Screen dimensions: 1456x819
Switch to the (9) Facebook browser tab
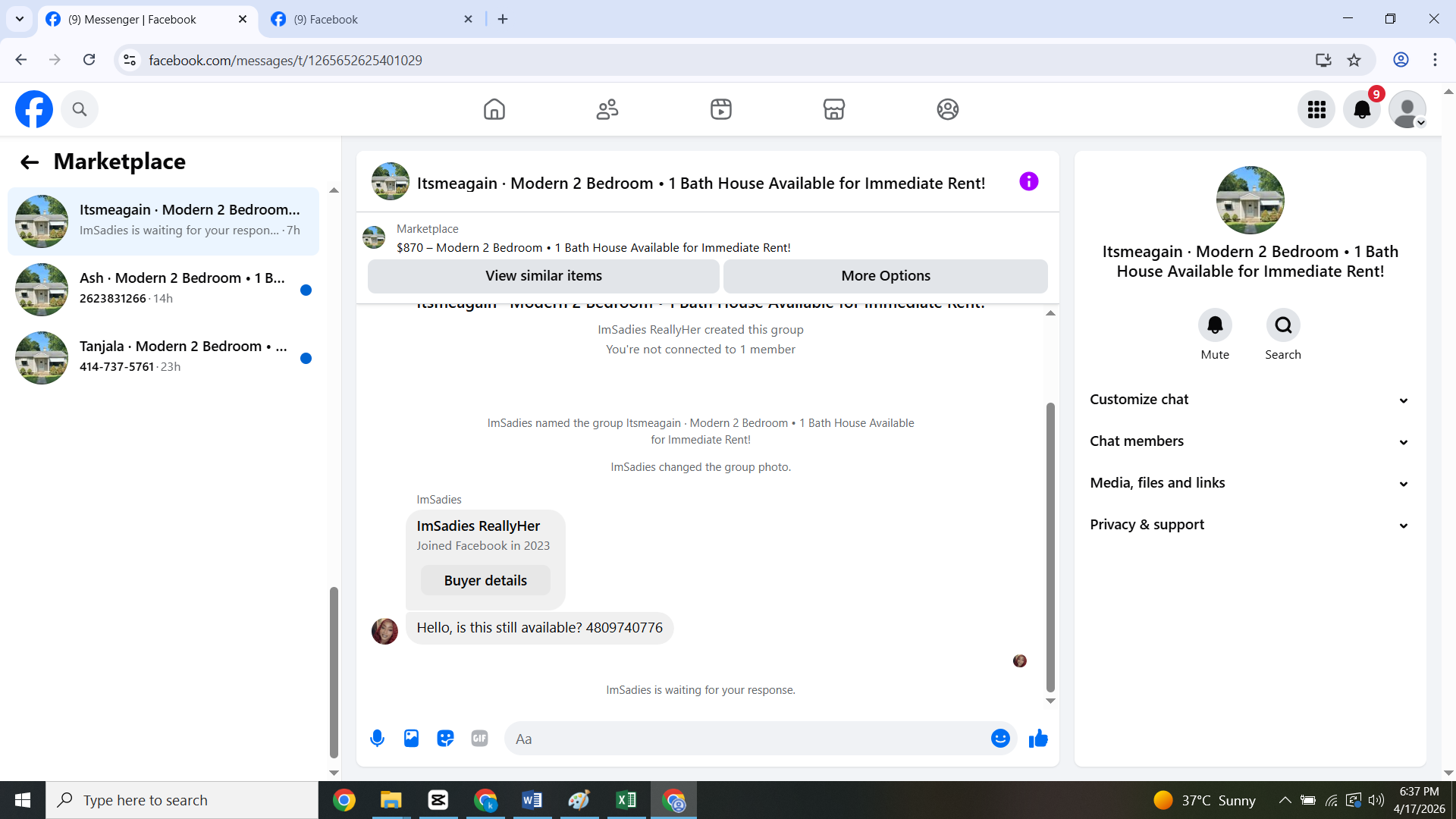pyautogui.click(x=372, y=19)
